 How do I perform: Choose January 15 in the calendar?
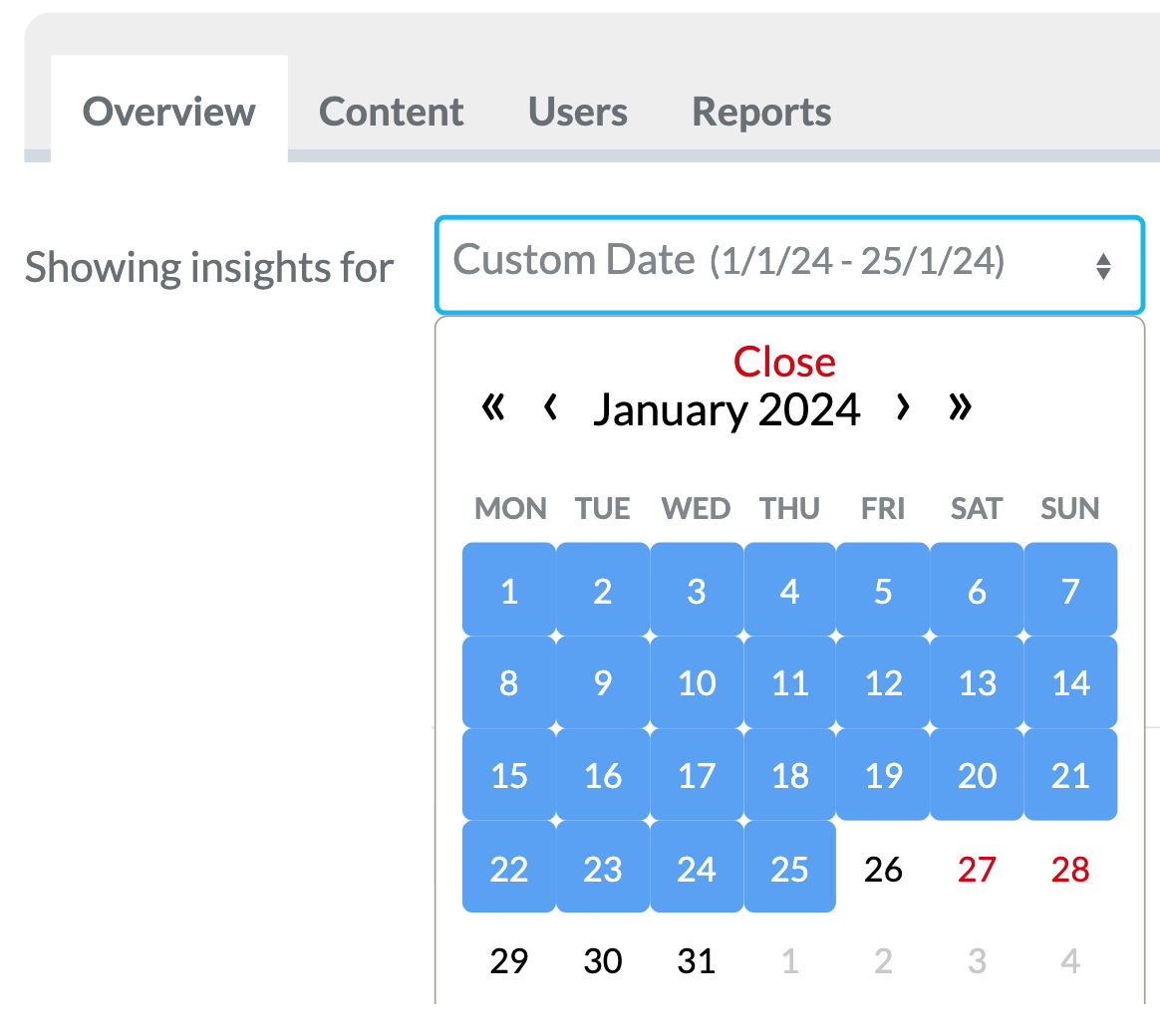pyautogui.click(x=509, y=775)
